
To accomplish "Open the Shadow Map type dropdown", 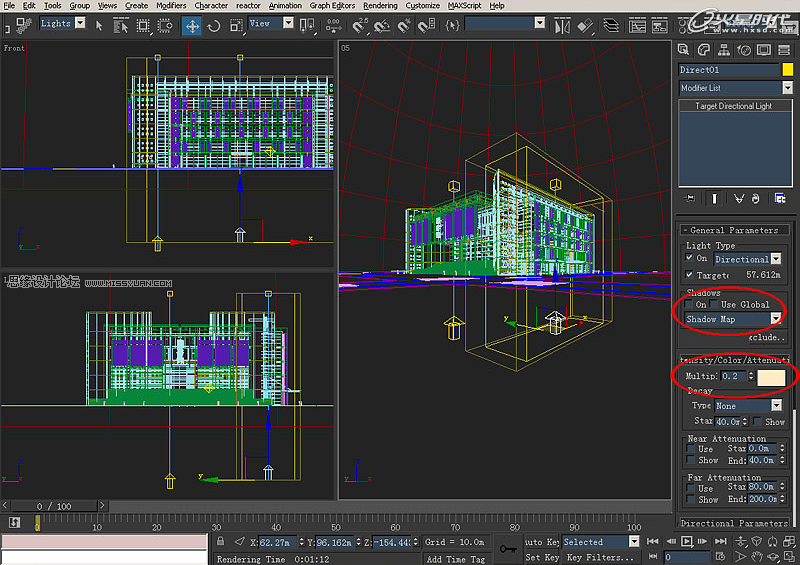I will pyautogui.click(x=775, y=319).
